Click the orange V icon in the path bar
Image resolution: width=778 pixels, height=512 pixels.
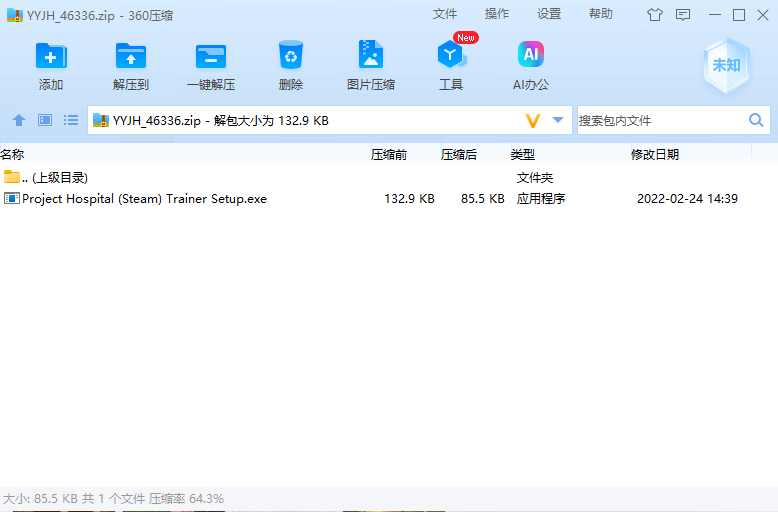(533, 121)
